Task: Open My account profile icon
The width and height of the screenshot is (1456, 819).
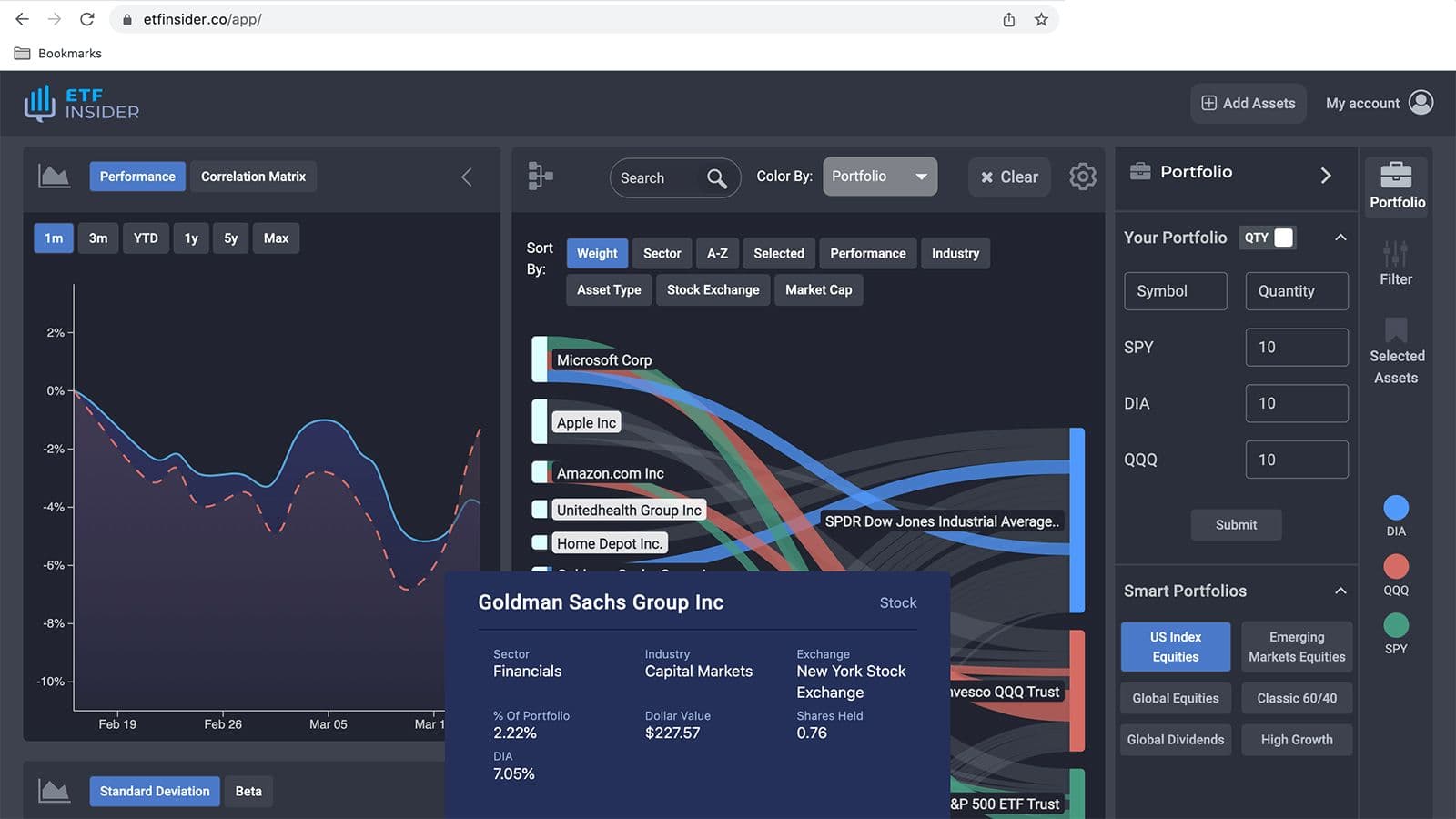Action: pyautogui.click(x=1421, y=103)
